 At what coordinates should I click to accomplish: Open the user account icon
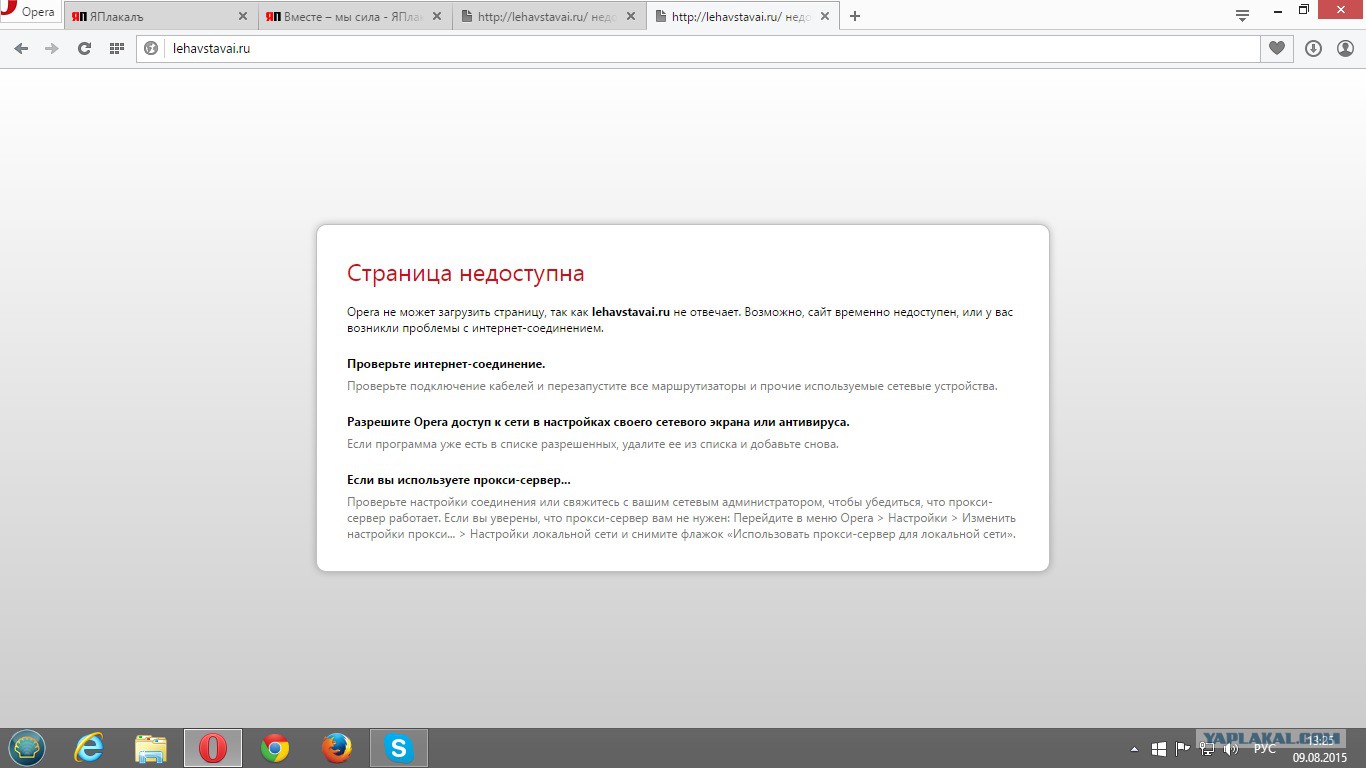click(x=1345, y=48)
